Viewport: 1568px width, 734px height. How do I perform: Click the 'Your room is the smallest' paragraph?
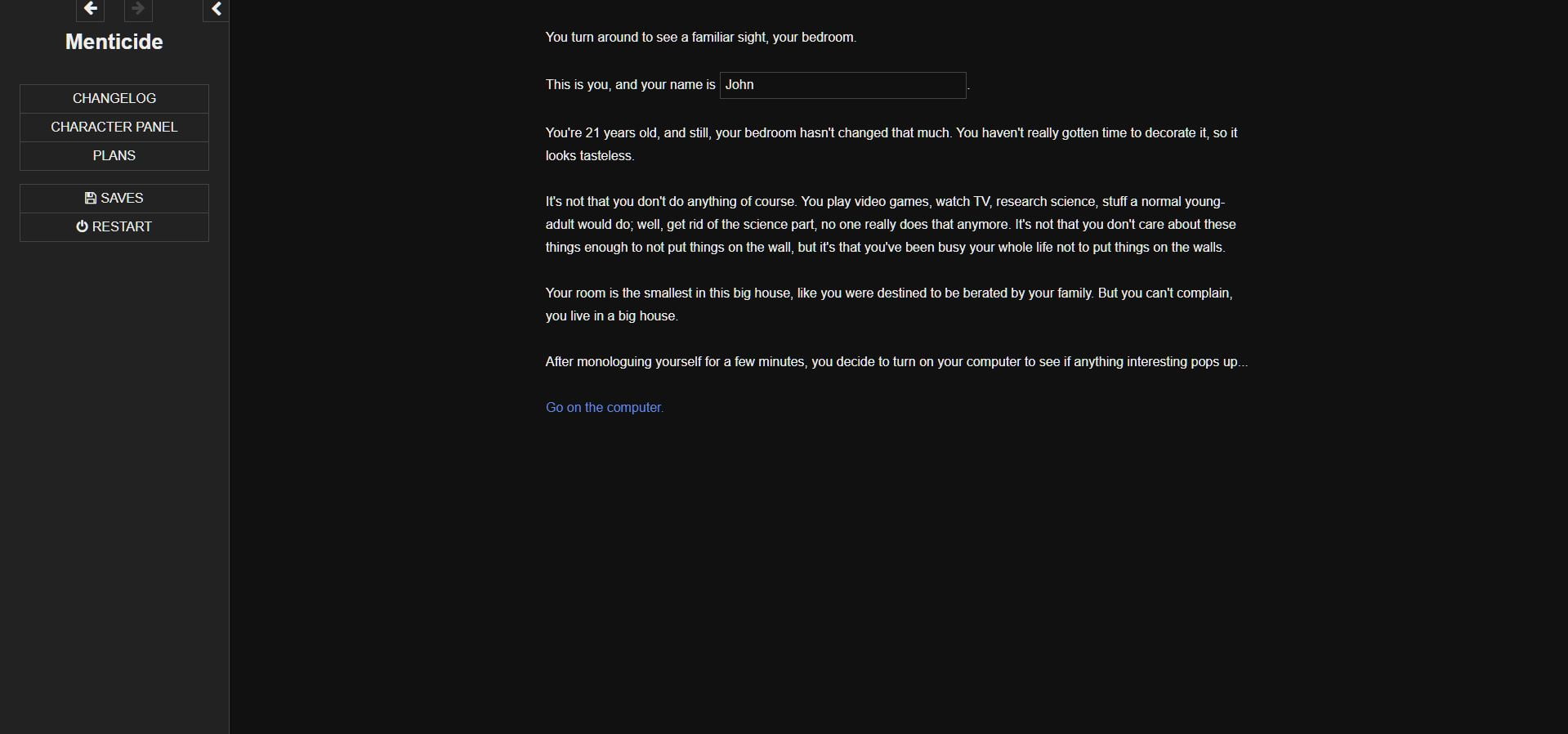(x=888, y=293)
